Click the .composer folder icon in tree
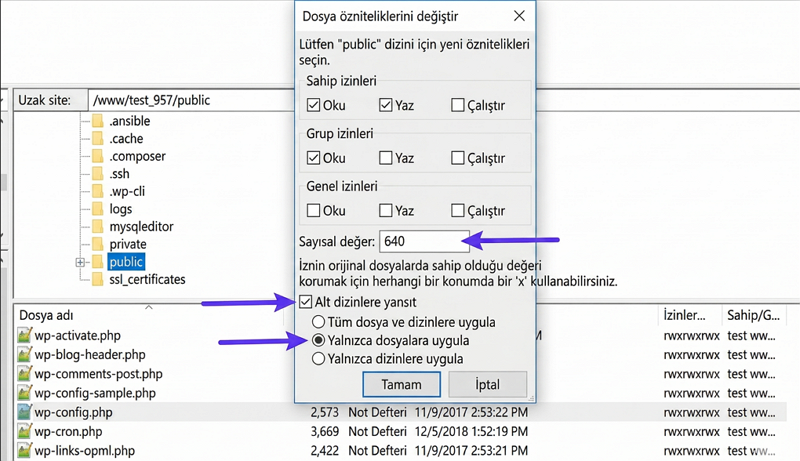This screenshot has width=800, height=461. [x=97, y=156]
